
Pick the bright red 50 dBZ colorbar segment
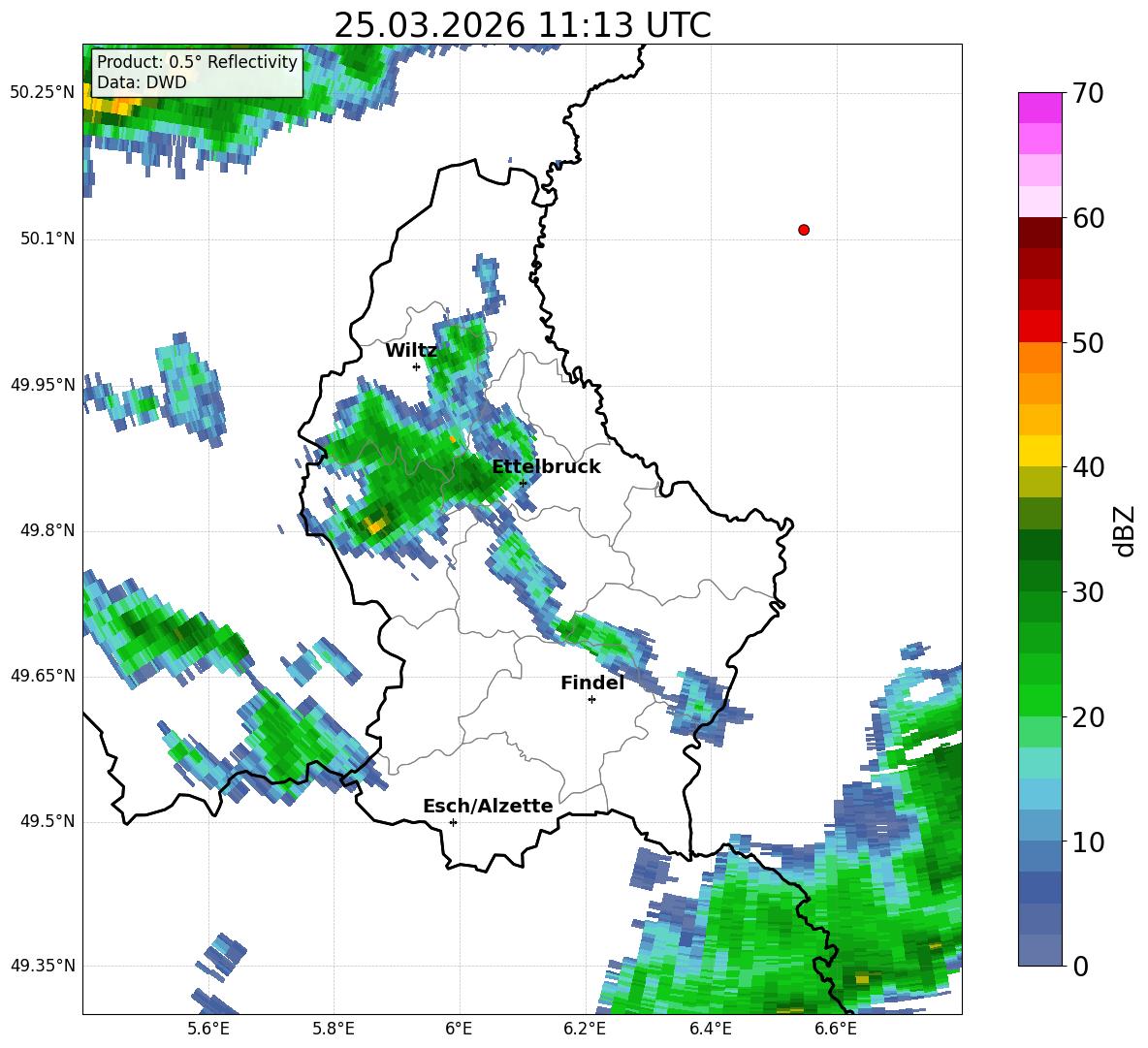pyautogui.click(x=1039, y=327)
